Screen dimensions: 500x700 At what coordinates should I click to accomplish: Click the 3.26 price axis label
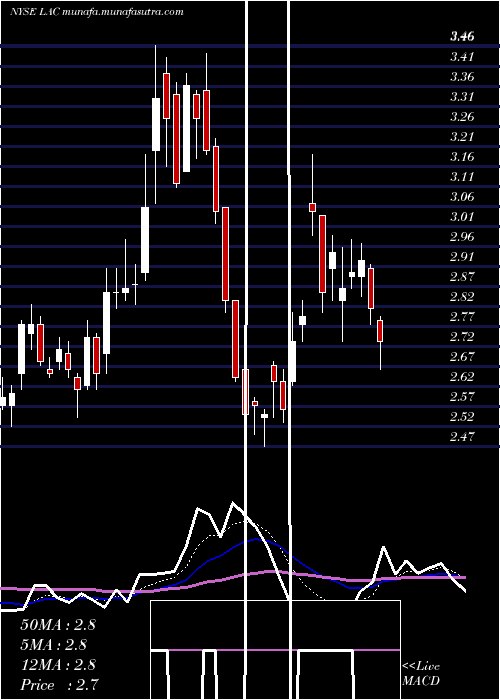click(462, 117)
